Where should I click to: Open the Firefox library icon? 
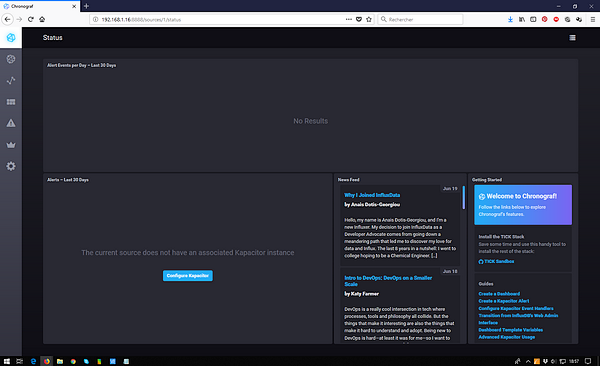tap(522, 19)
